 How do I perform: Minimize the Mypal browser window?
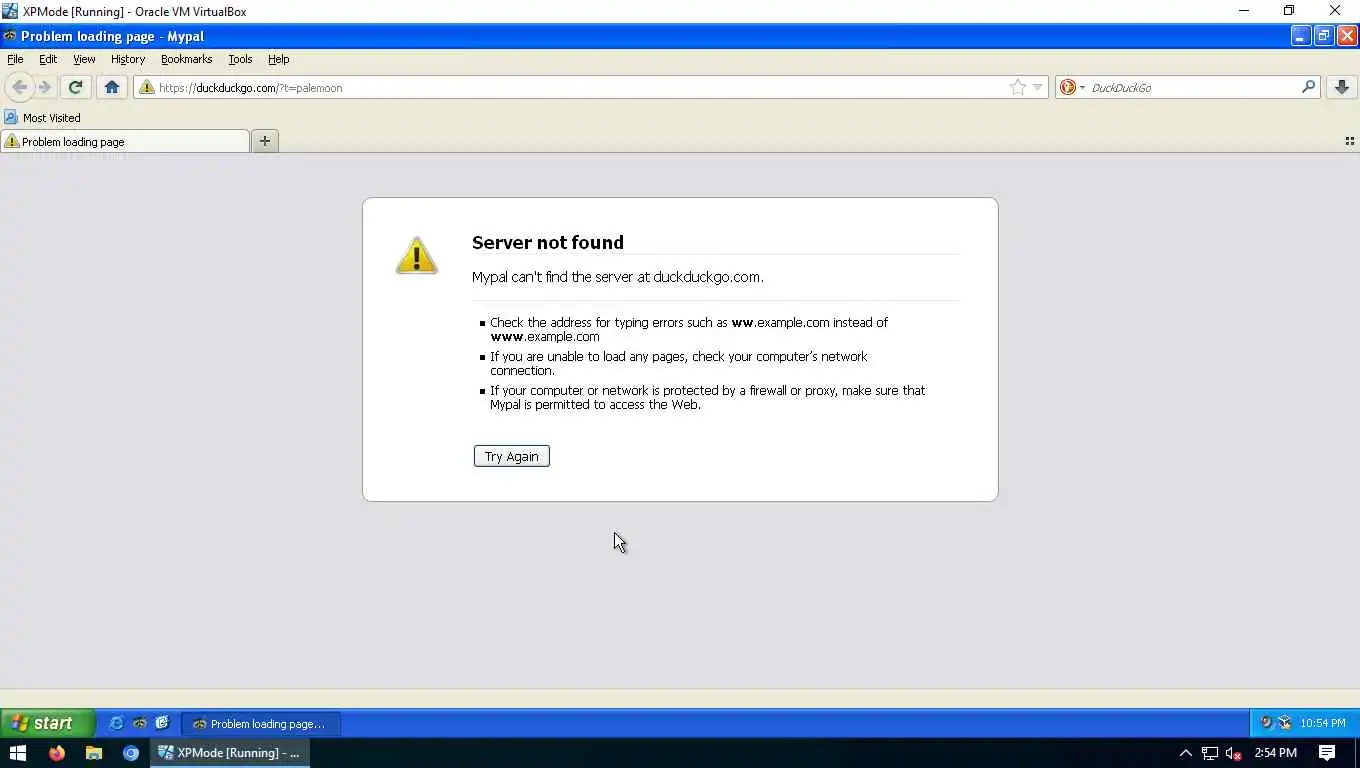point(1300,36)
